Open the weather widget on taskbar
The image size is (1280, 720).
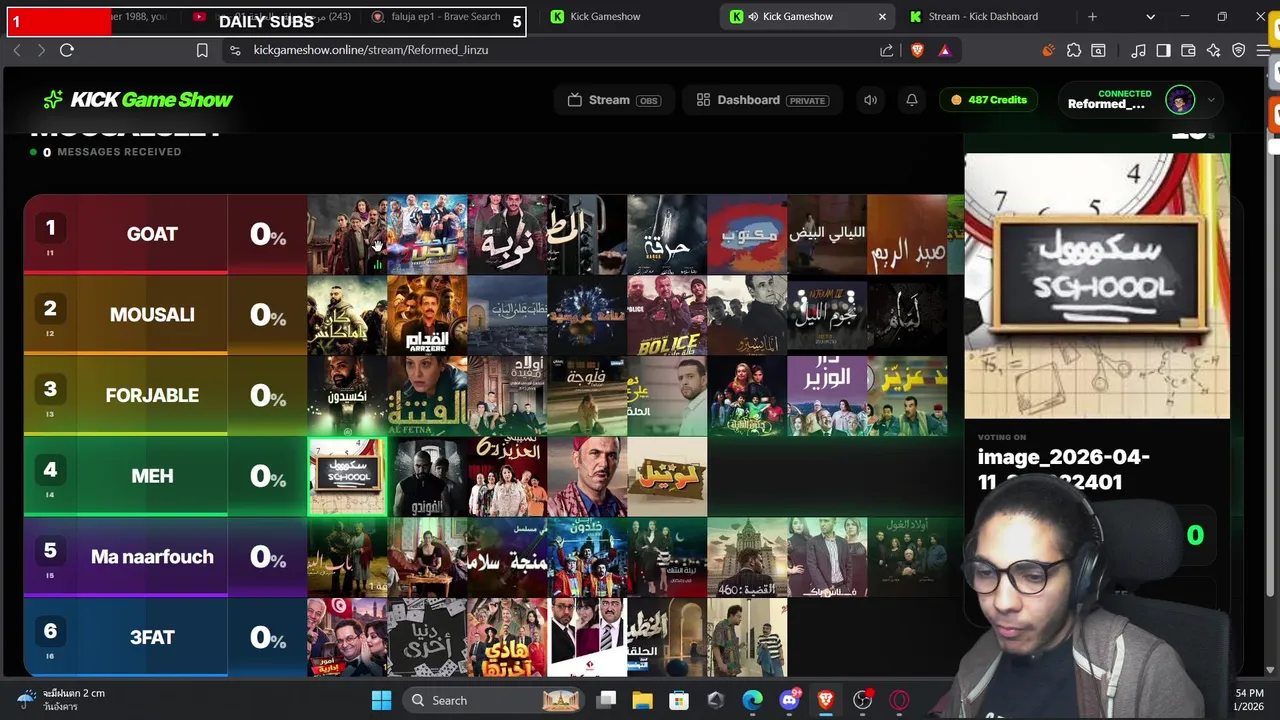click(60, 700)
